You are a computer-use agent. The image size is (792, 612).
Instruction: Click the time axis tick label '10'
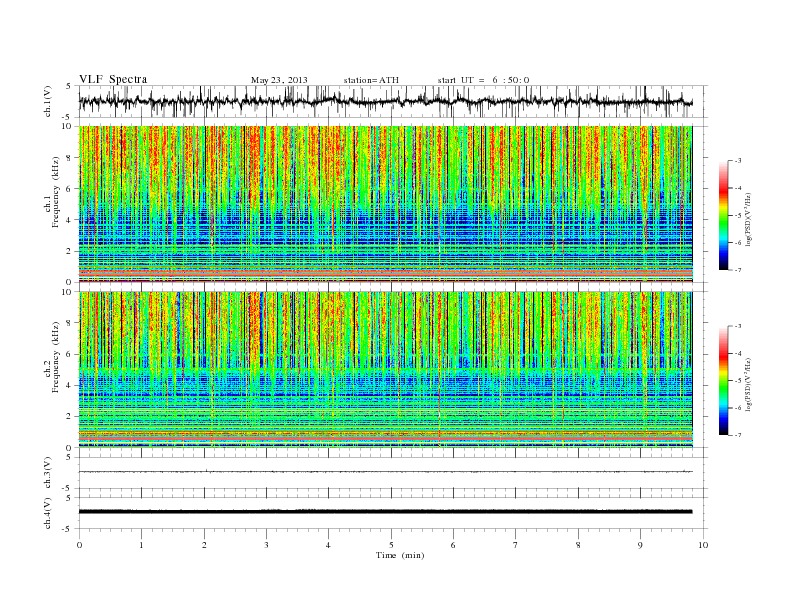pos(703,545)
